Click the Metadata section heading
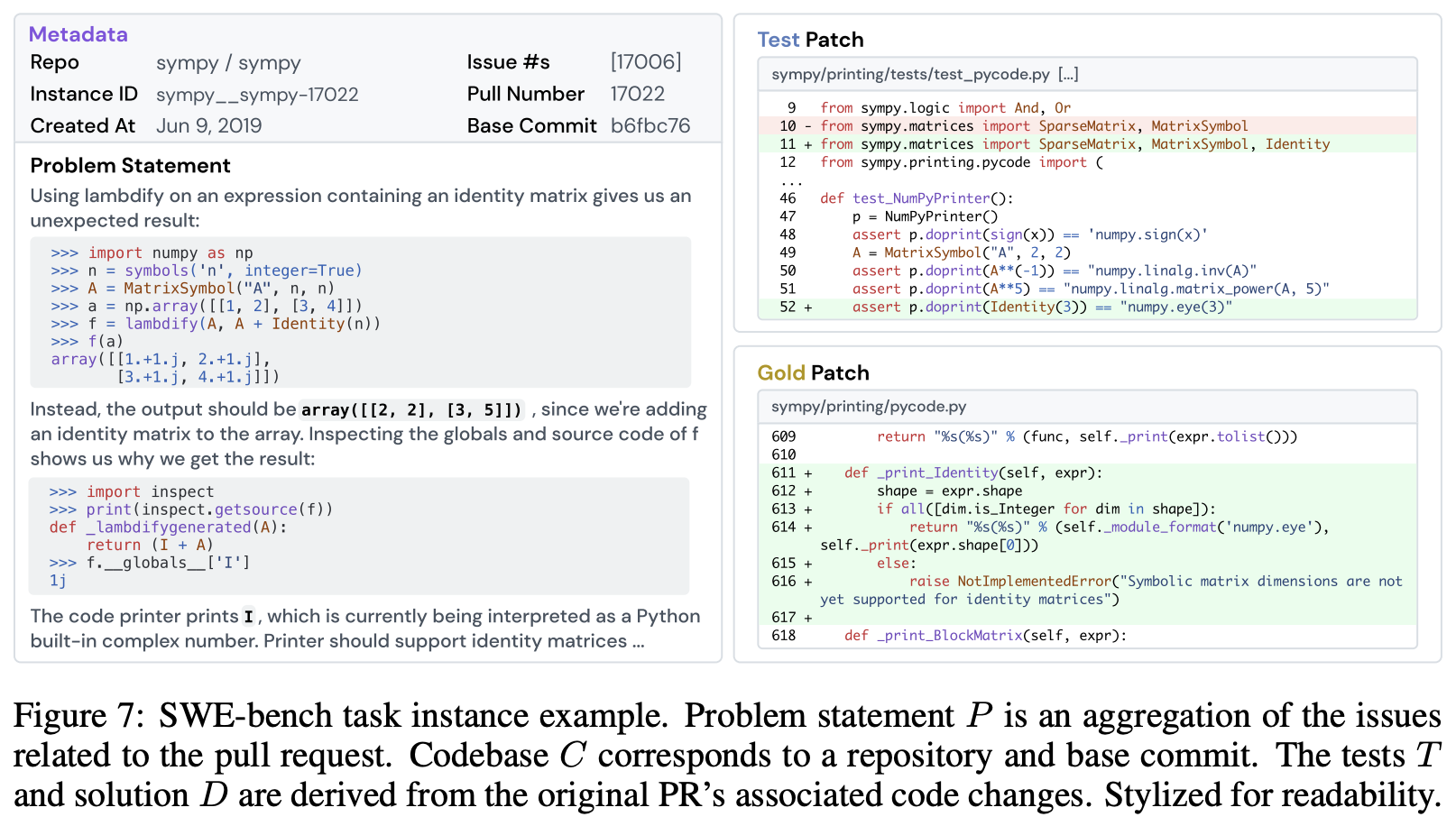Screen dimensions: 1456x826 pos(78,34)
